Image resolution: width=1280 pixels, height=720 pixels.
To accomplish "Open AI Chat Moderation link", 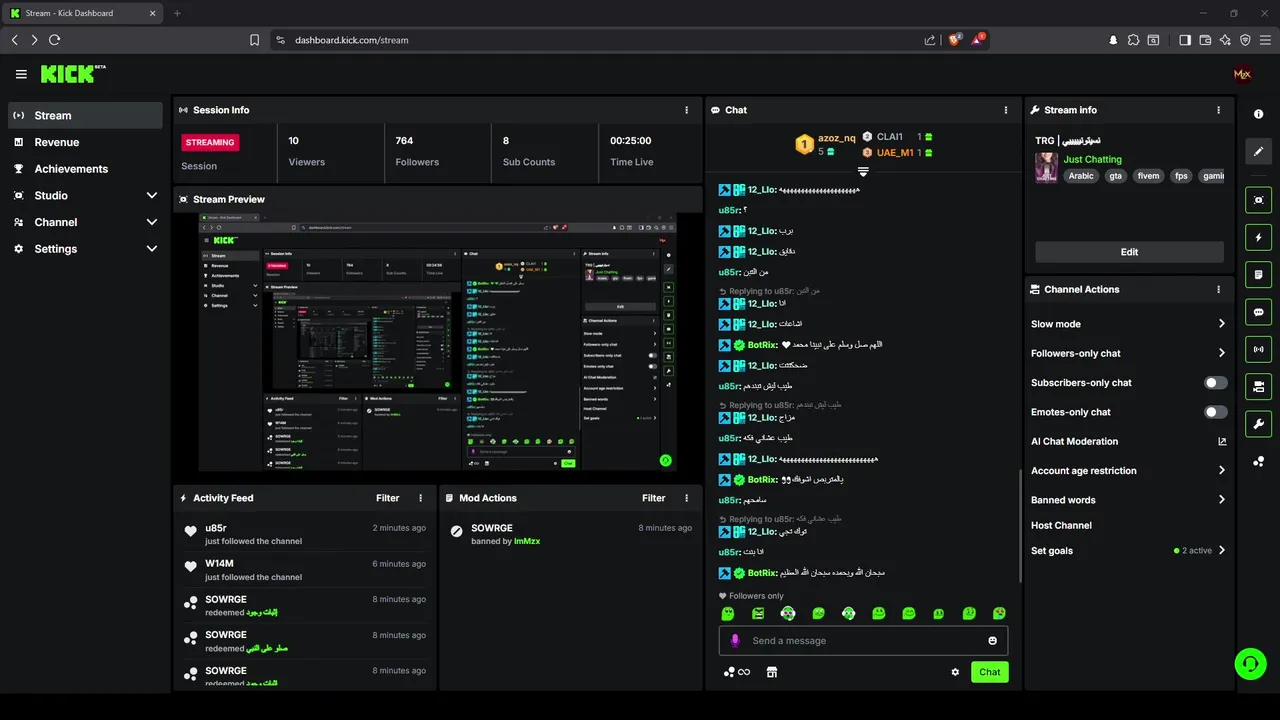I will 1129,441.
